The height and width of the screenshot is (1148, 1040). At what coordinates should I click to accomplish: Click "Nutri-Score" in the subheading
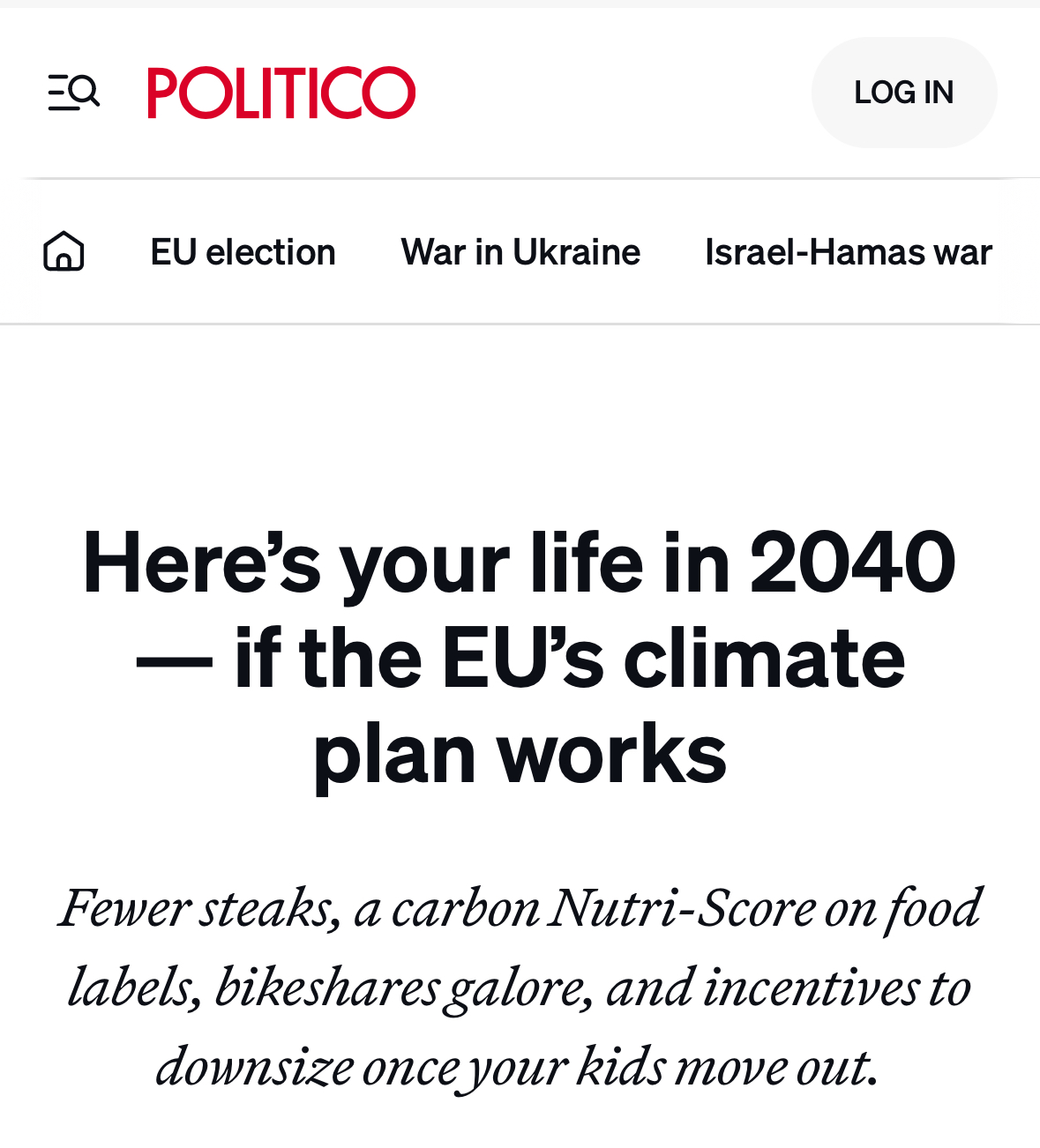[681, 908]
